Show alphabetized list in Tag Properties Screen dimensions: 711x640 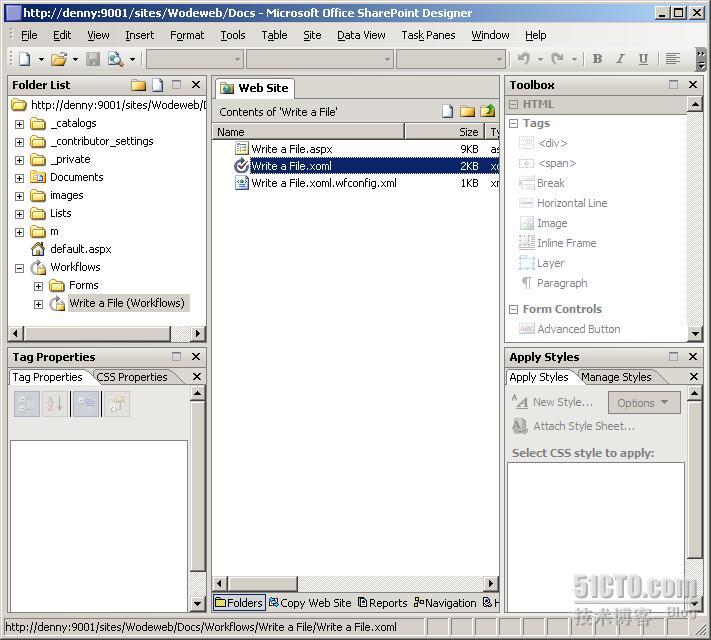55,404
